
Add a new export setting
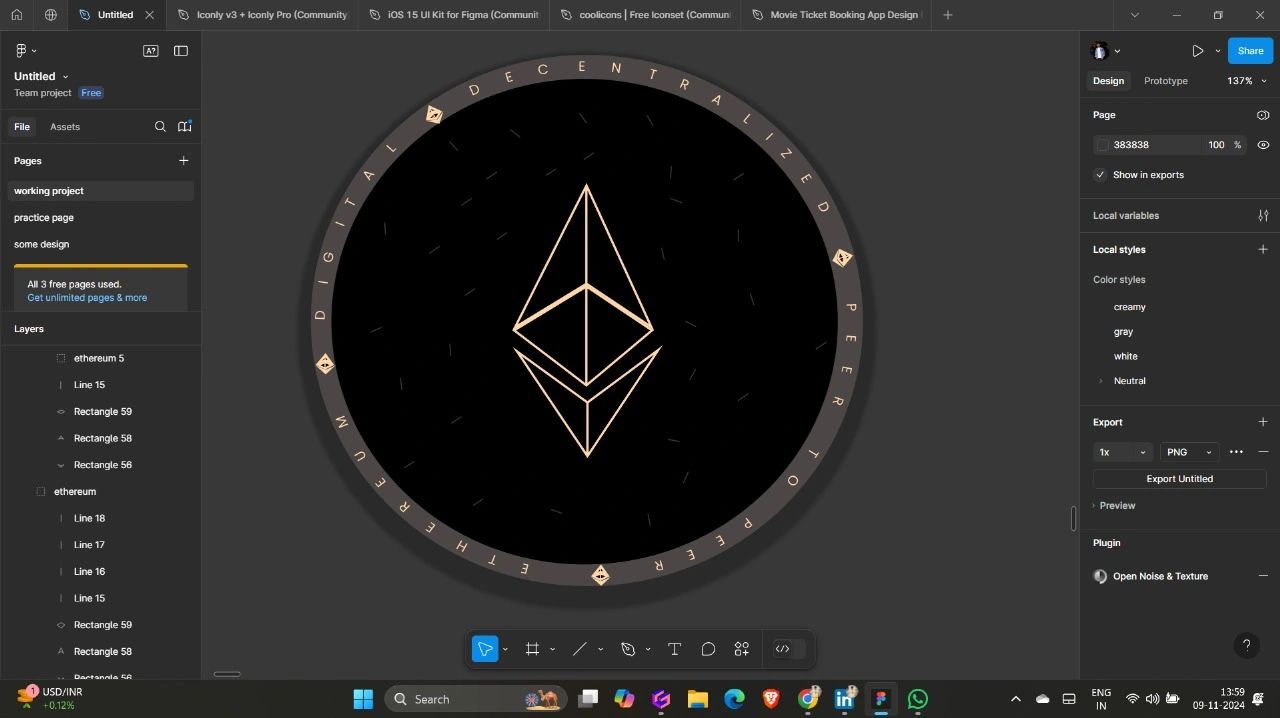(x=1263, y=422)
